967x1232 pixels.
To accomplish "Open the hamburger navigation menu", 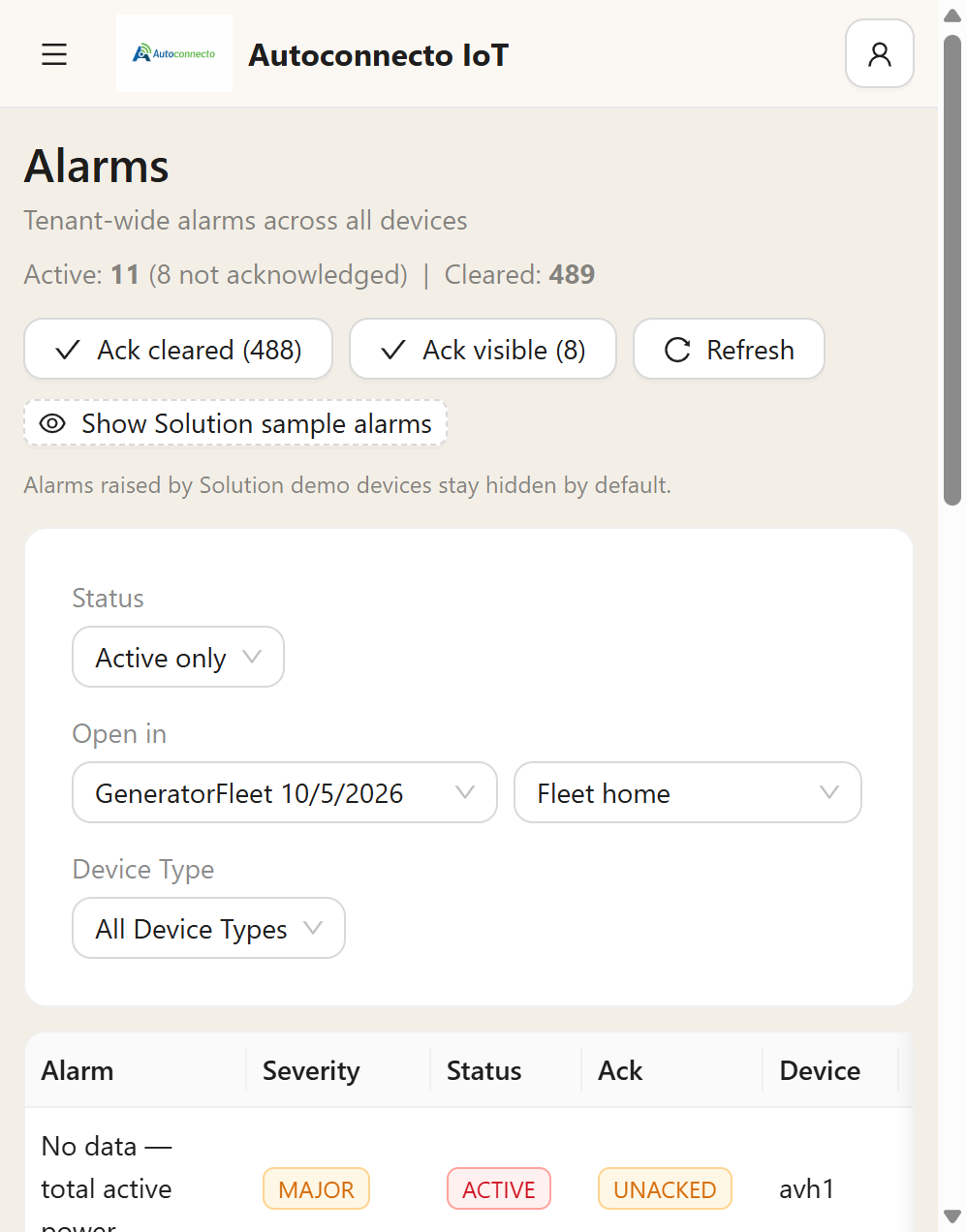I will coord(54,54).
